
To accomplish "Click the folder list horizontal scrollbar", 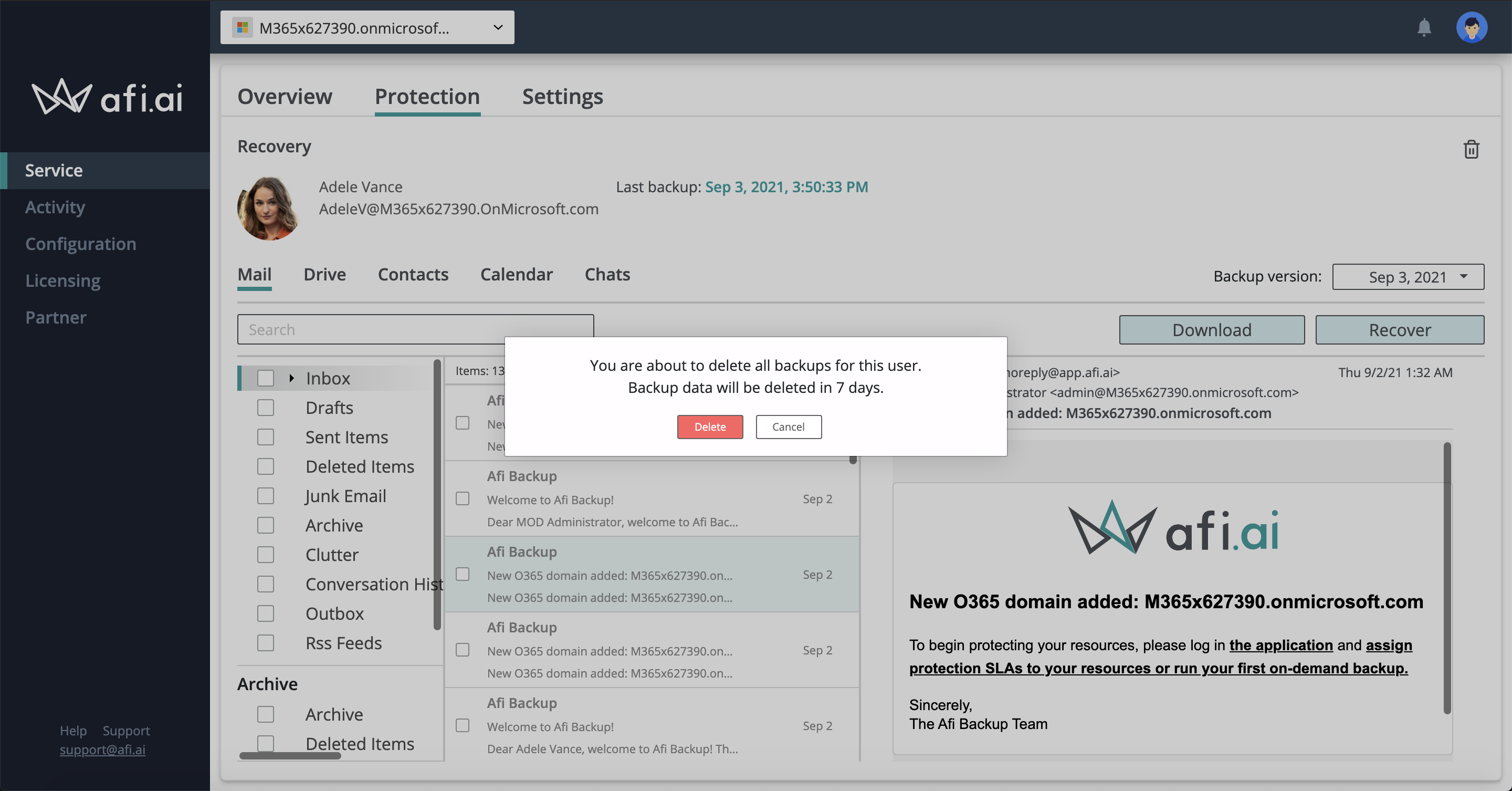I will (290, 755).
